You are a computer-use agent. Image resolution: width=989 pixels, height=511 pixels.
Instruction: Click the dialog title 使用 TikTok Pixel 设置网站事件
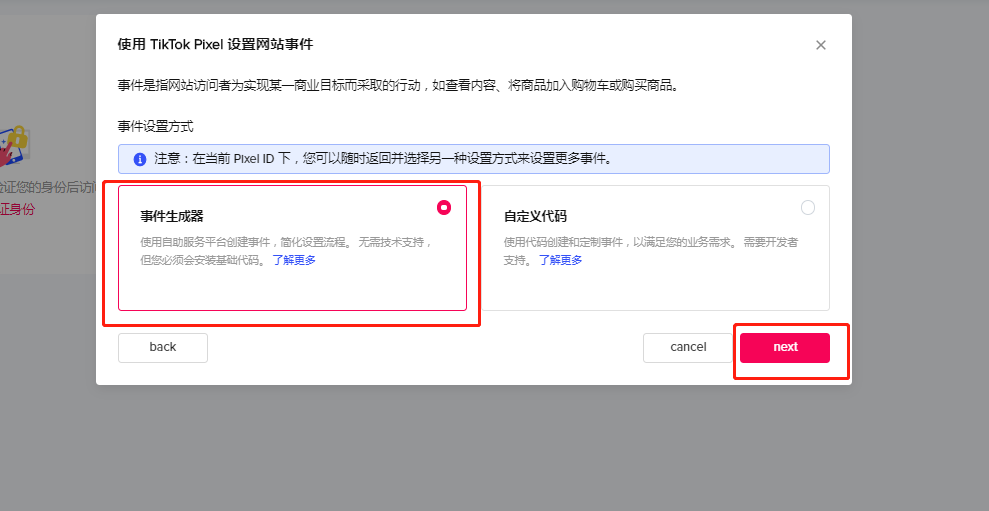click(x=215, y=44)
